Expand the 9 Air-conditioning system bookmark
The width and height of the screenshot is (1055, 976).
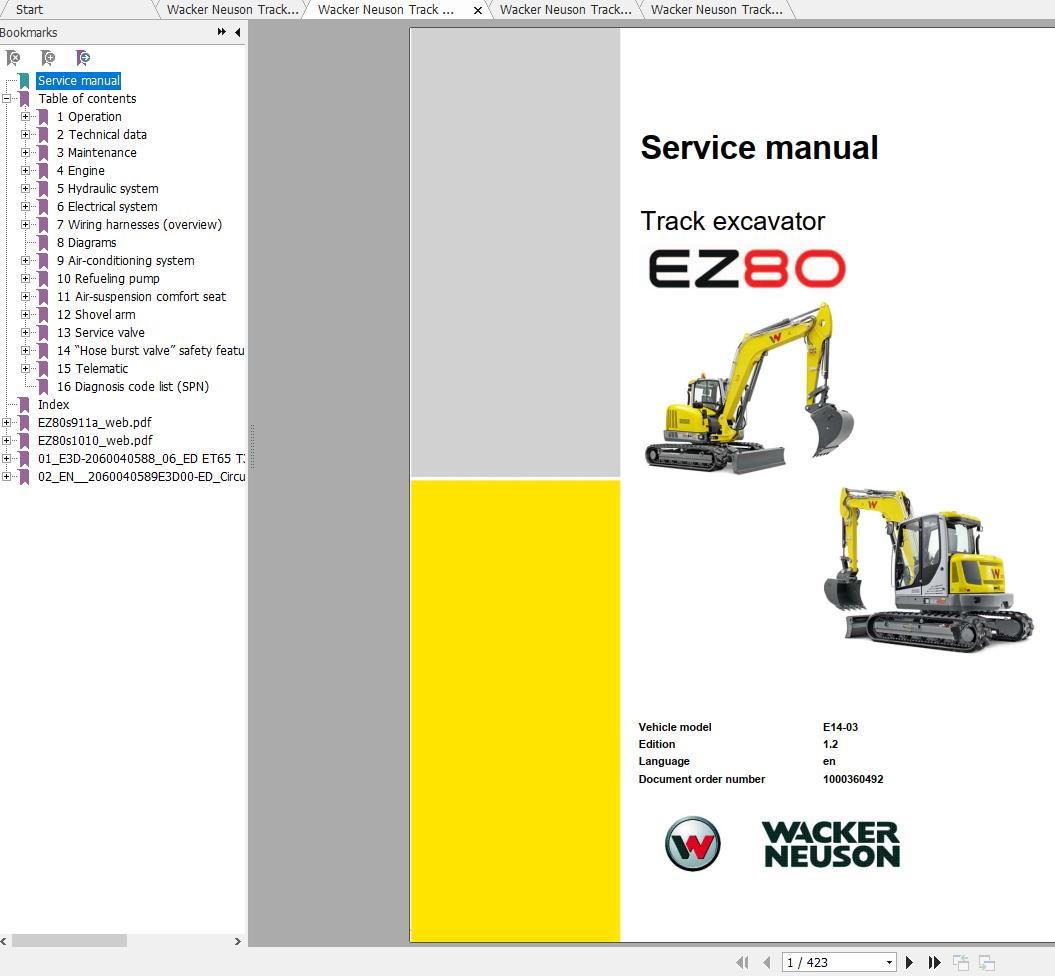tap(26, 261)
